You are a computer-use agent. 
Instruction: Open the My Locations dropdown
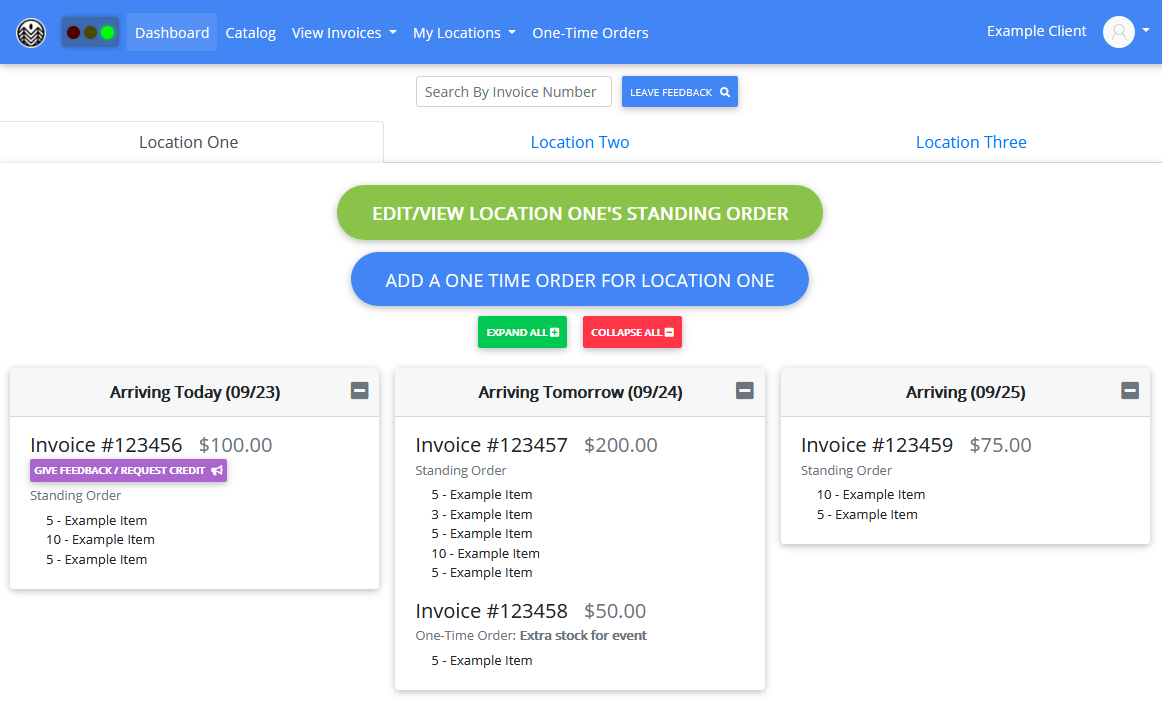[464, 32]
